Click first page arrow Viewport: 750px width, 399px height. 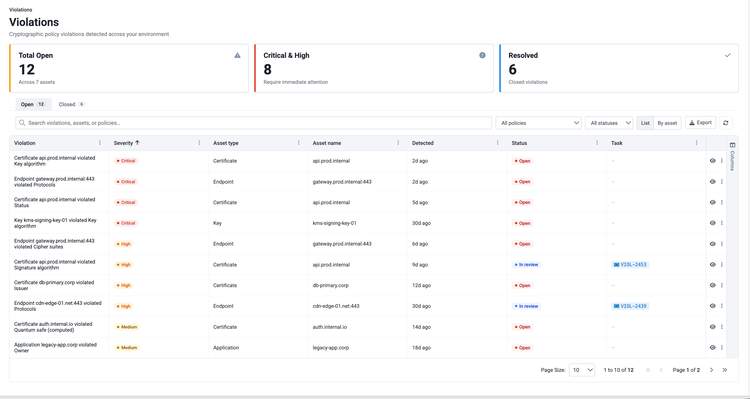[x=648, y=370]
